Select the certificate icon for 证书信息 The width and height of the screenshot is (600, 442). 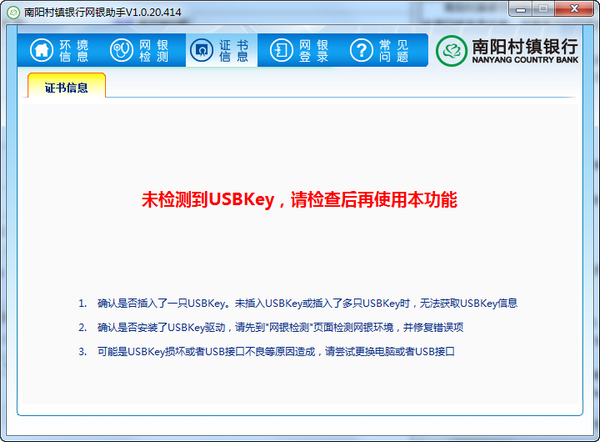[x=201, y=50]
